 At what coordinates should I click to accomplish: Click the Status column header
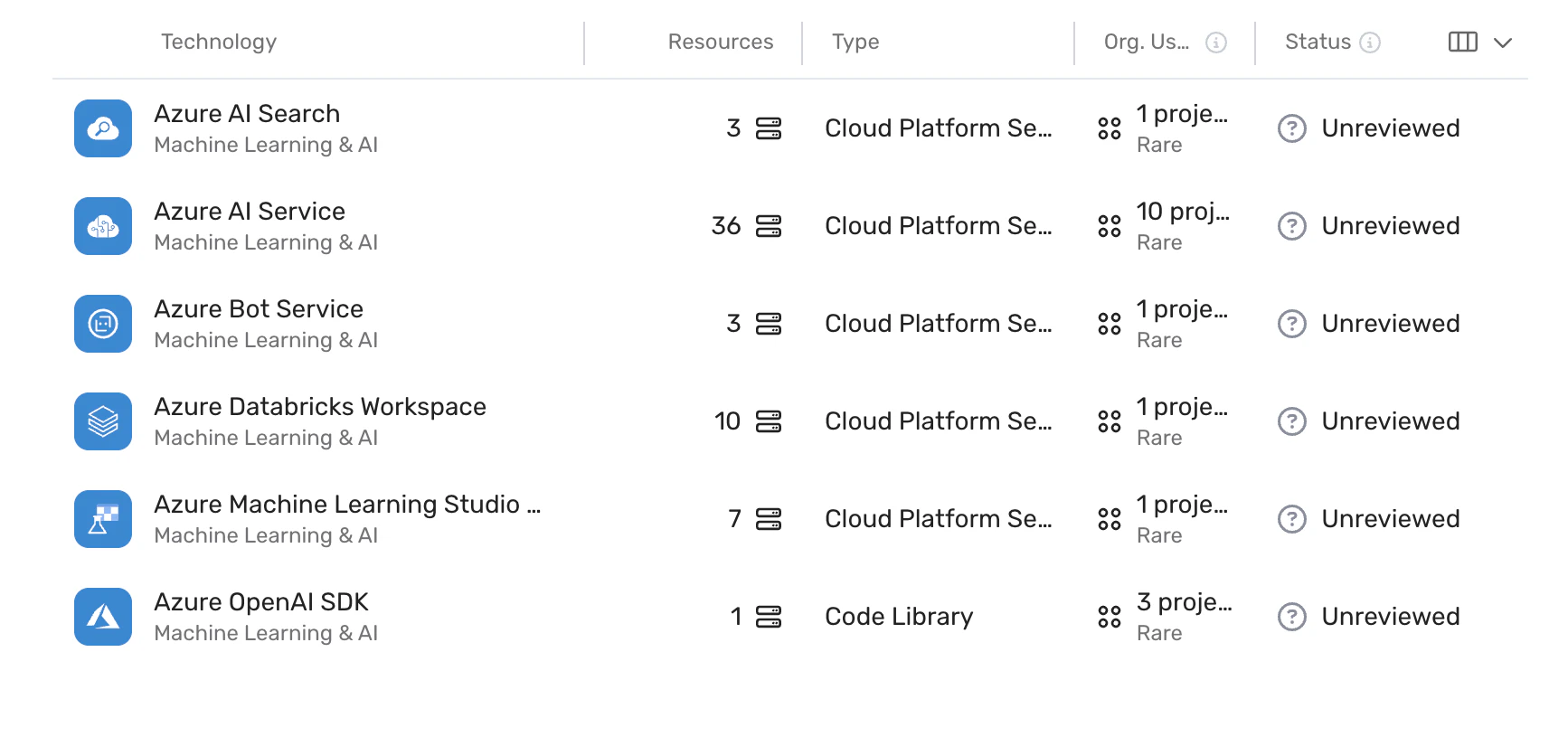(x=1318, y=42)
